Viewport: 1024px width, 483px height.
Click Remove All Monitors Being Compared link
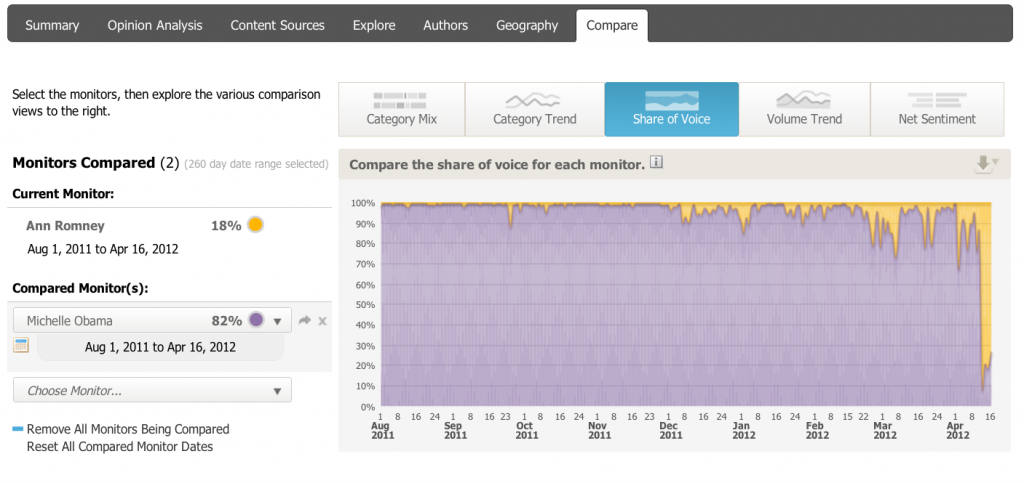pyautogui.click(x=128, y=429)
